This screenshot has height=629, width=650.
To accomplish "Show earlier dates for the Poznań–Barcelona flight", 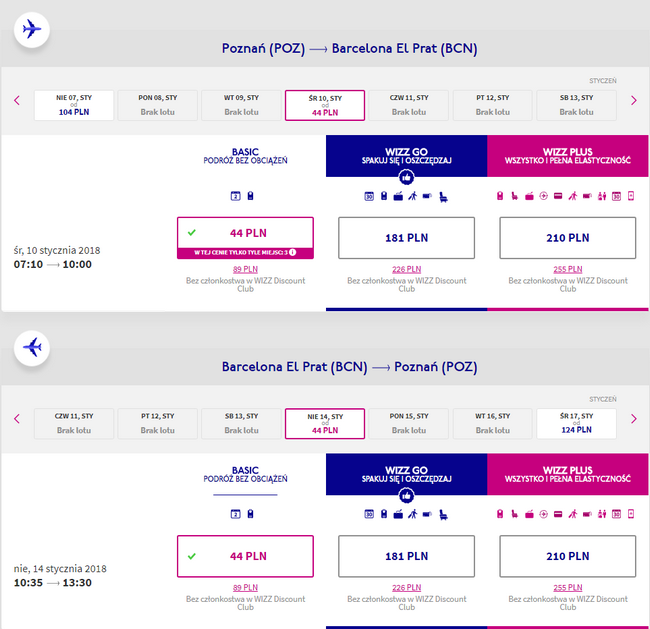I will click(x=17, y=100).
